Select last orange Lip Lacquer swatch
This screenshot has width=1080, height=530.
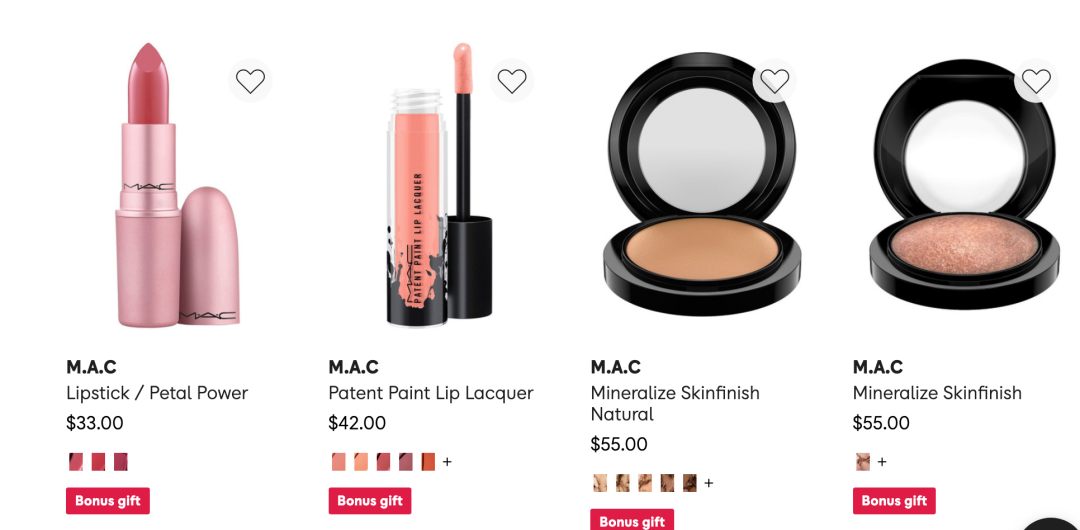[428, 462]
